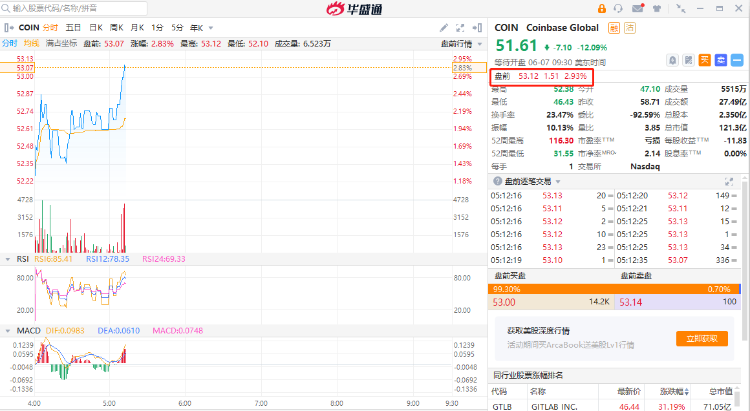Switch to the 五日 chart tab
Image resolution: width=750 pixels, height=411 pixels.
pos(73,27)
